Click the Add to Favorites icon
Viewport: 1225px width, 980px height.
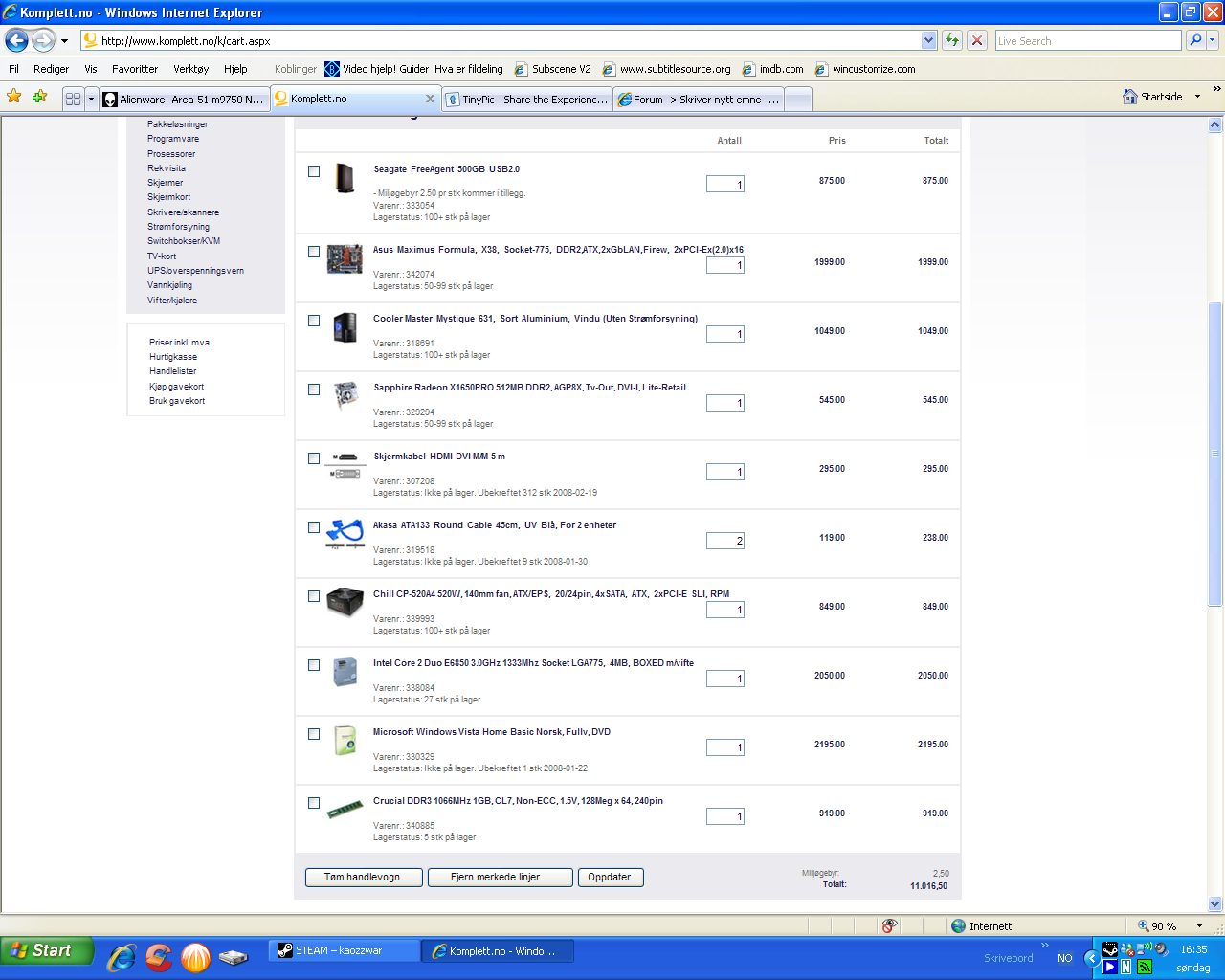point(39,97)
